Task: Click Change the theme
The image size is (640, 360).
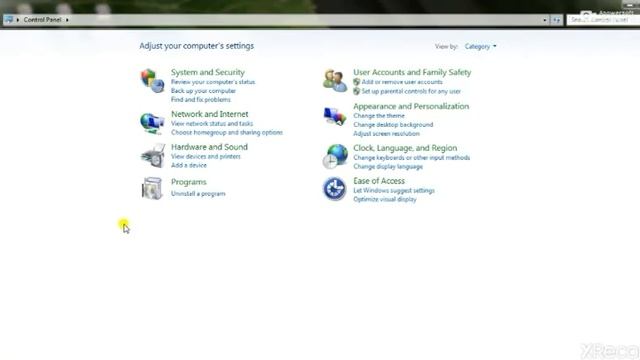Action: coord(379,116)
